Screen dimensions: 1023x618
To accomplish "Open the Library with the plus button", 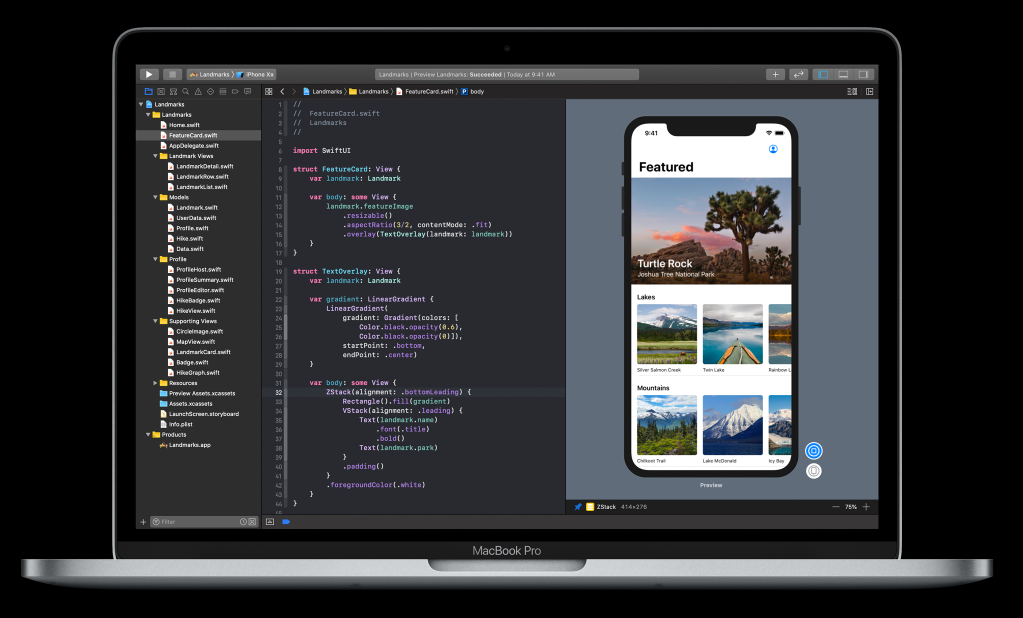I will click(775, 74).
